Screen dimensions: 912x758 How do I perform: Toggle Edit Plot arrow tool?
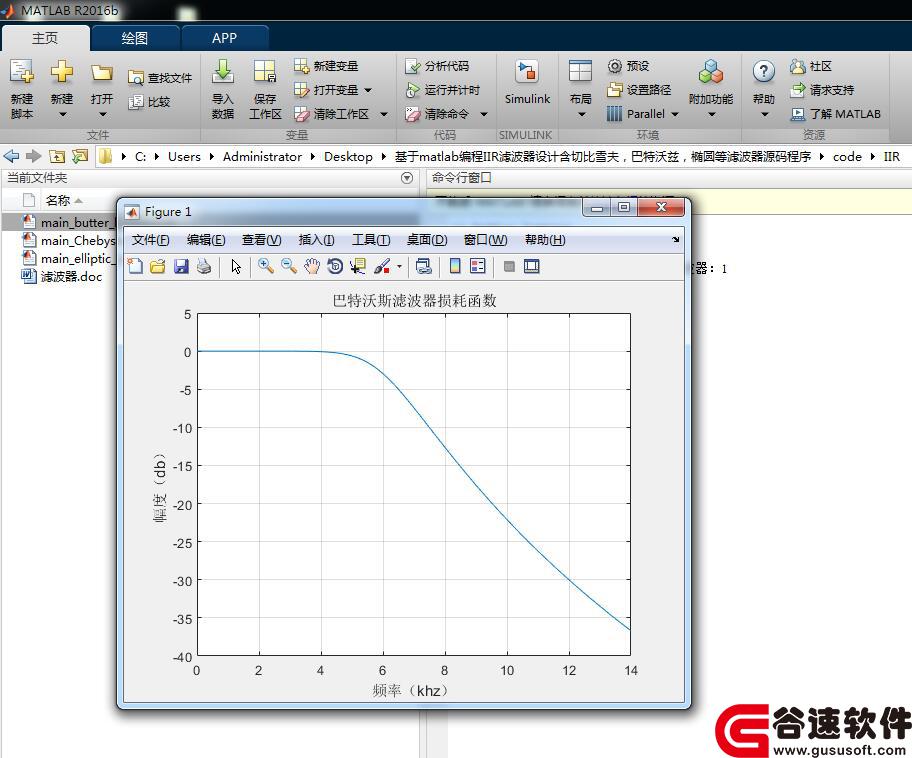pyautogui.click(x=236, y=266)
